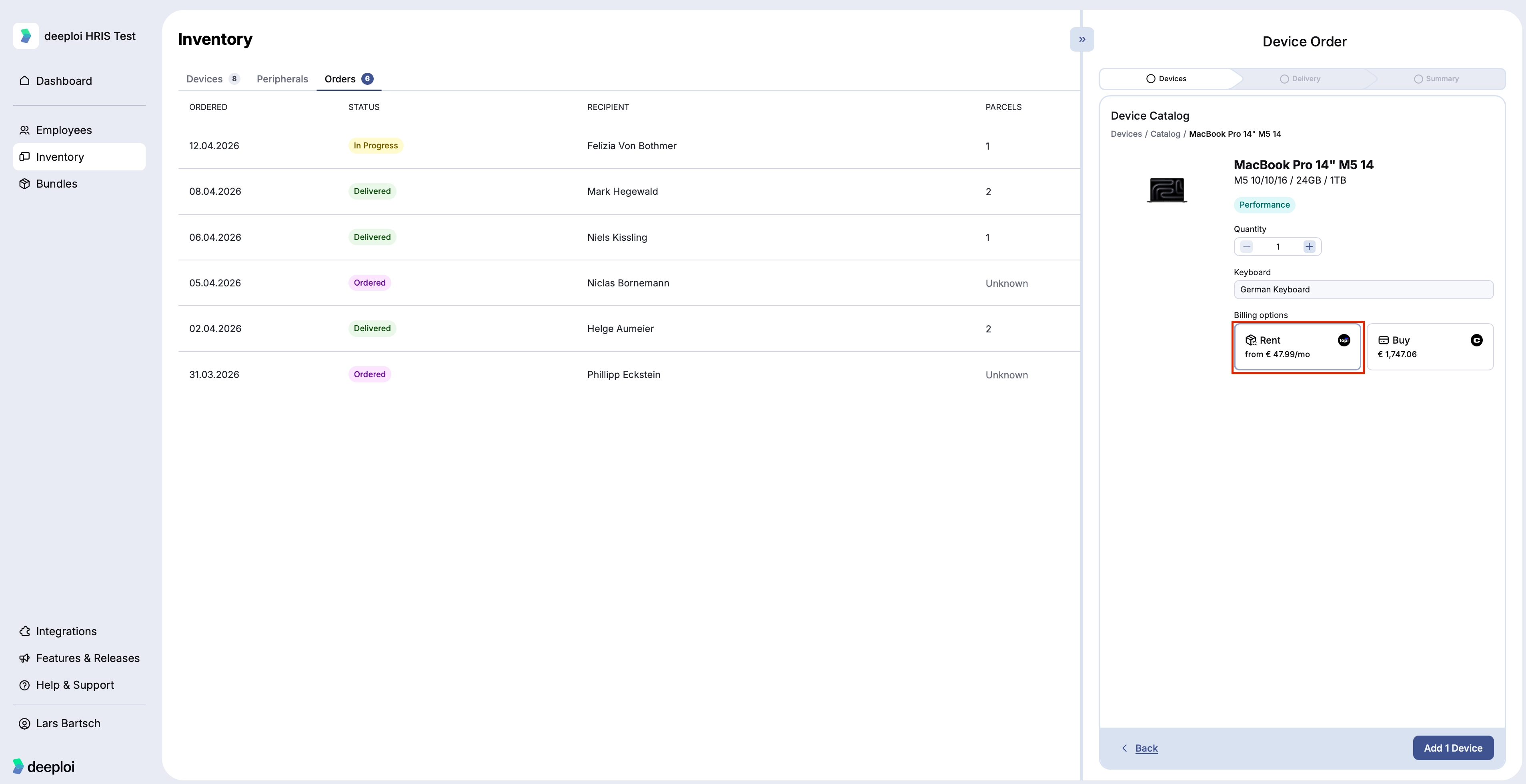Click the provider icon on Buy card
Image resolution: width=1526 pixels, height=784 pixels.
1477,340
